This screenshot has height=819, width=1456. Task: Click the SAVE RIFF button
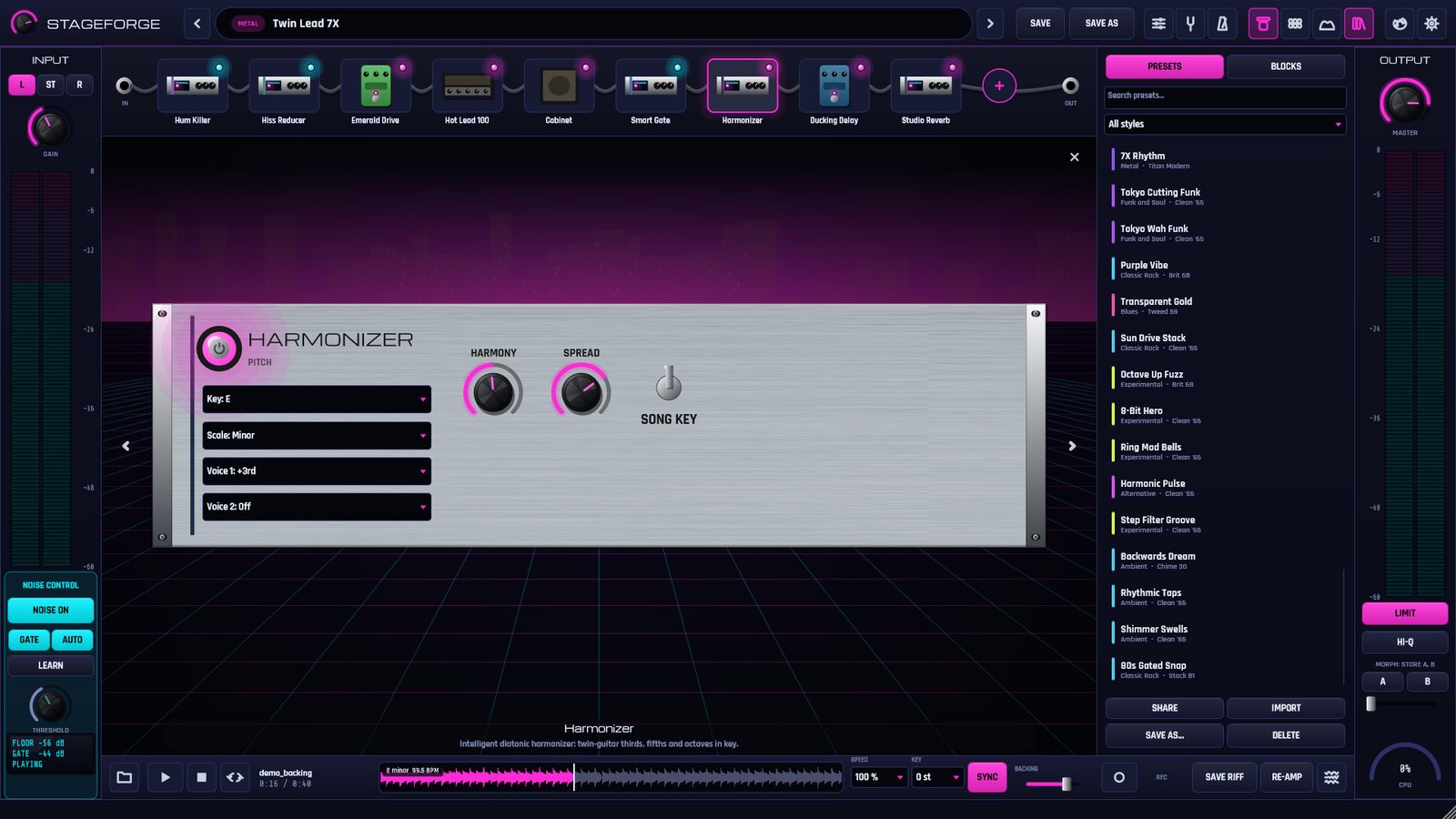[1224, 777]
